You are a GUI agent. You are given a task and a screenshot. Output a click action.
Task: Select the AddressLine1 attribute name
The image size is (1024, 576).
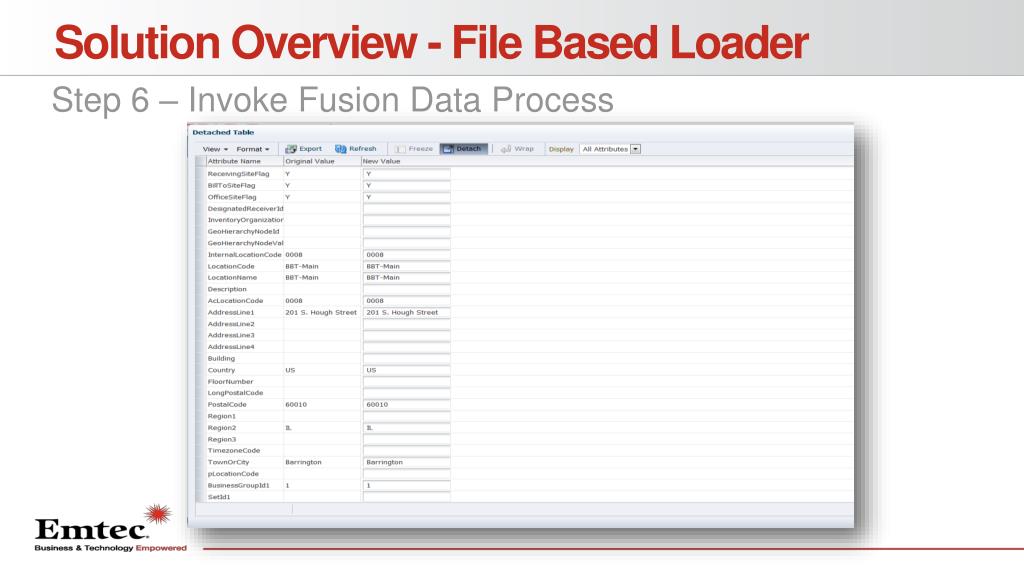(x=231, y=312)
